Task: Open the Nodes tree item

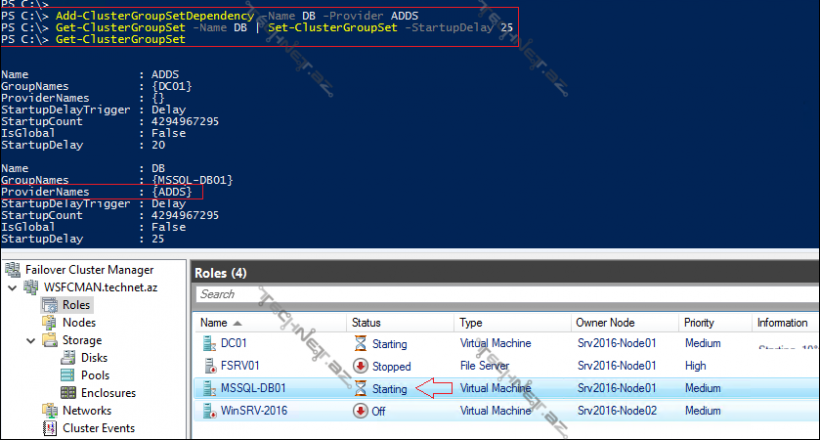Action: [78, 323]
